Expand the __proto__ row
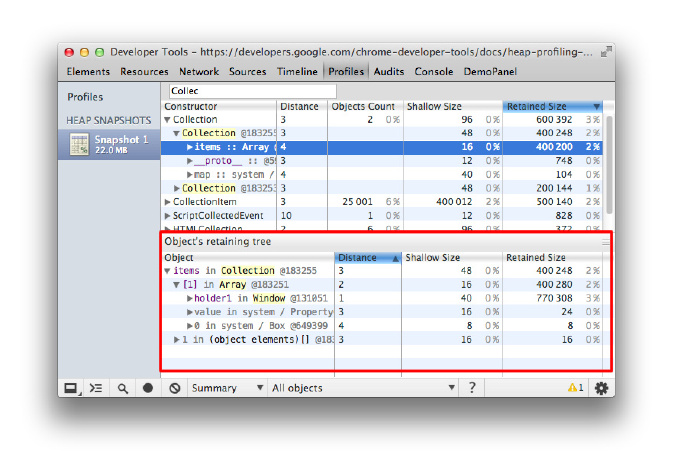The width and height of the screenshot is (690, 463). click(190, 161)
